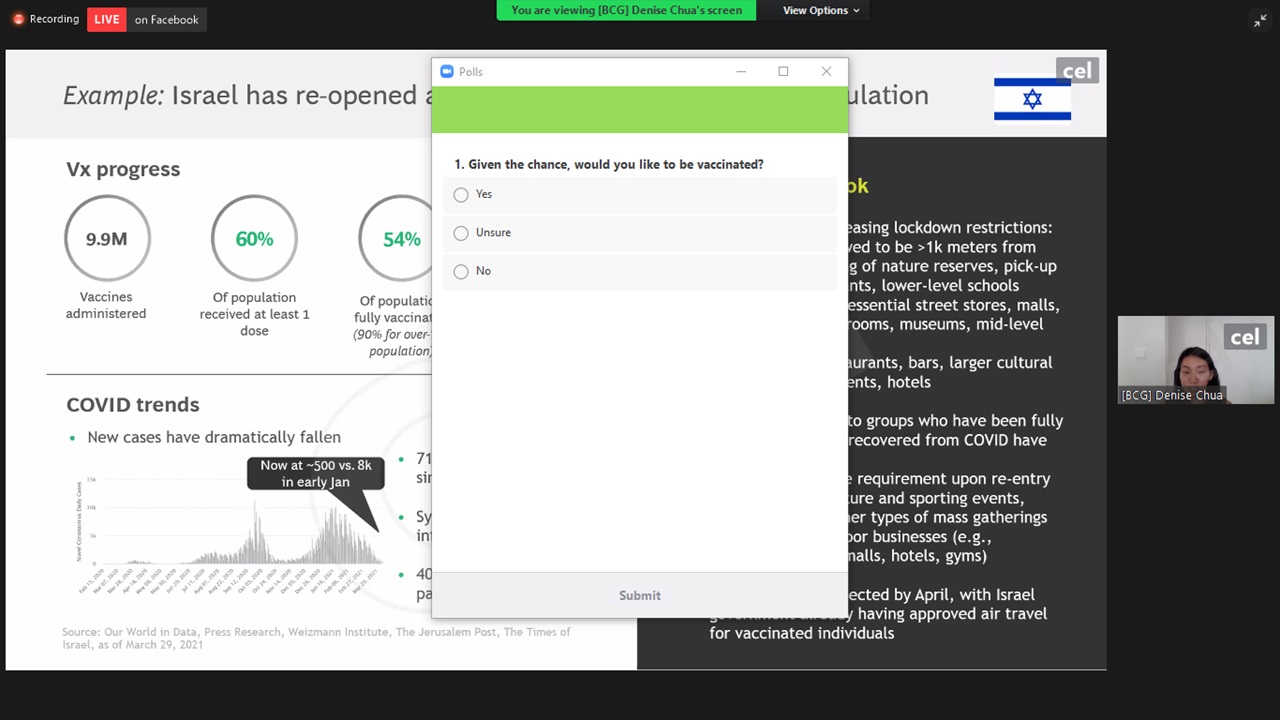The image size is (1280, 720).
Task: Click the Zoom icon in the Polls title bar
Action: (447, 72)
